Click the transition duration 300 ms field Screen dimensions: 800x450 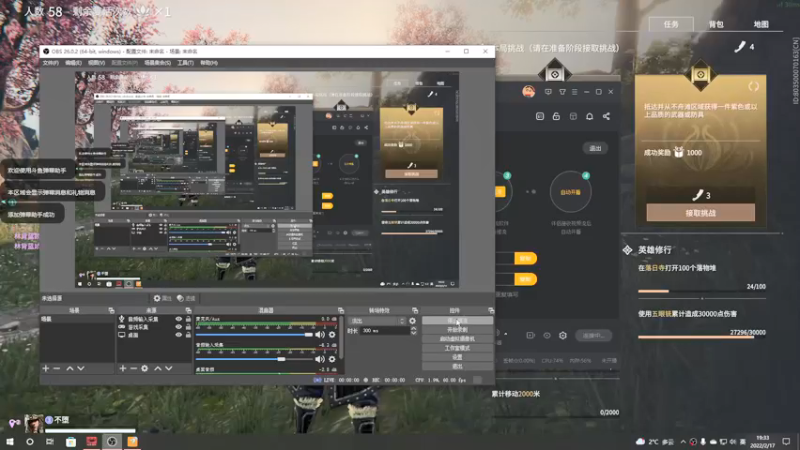385,331
